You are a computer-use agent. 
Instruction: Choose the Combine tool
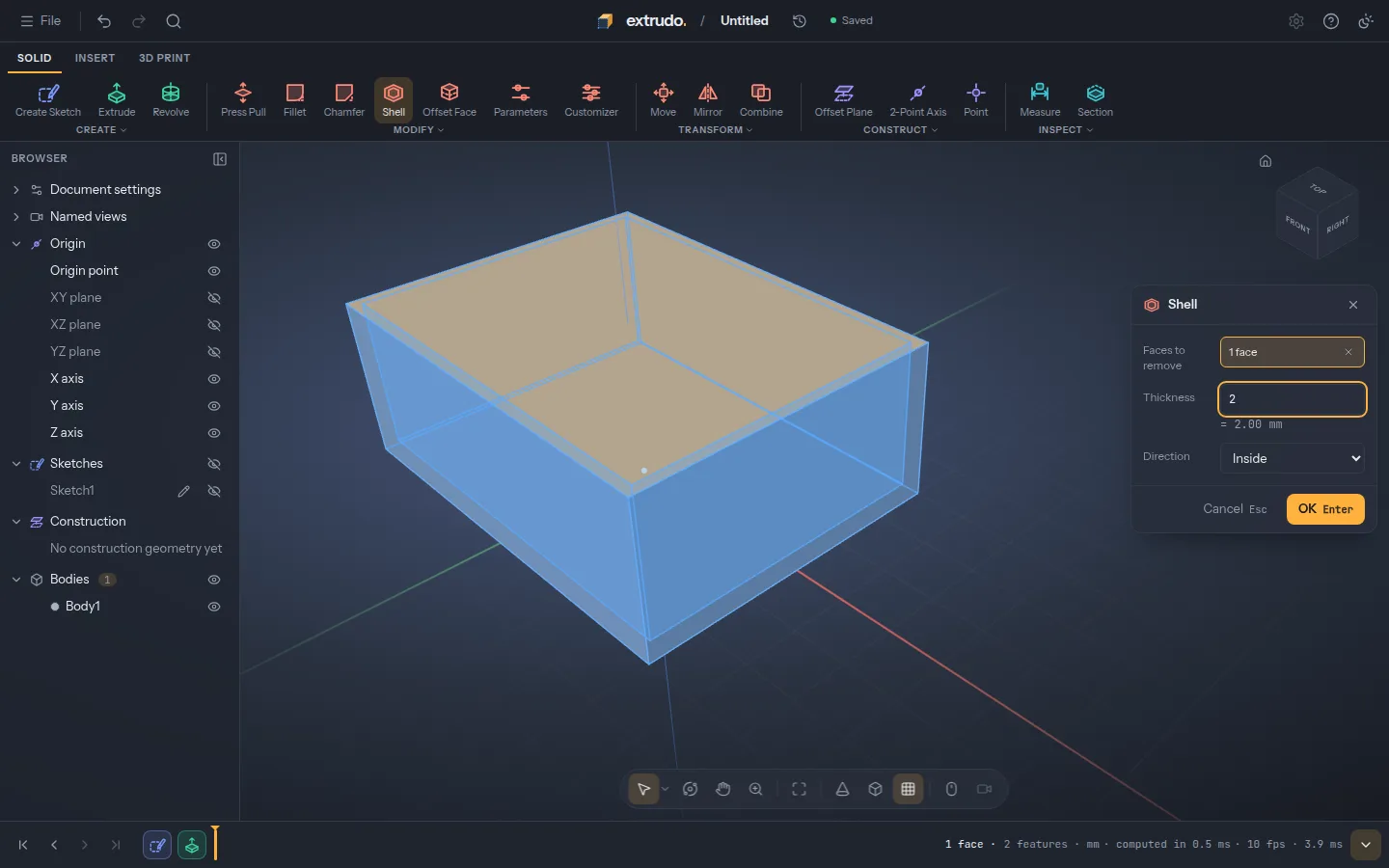click(x=761, y=100)
